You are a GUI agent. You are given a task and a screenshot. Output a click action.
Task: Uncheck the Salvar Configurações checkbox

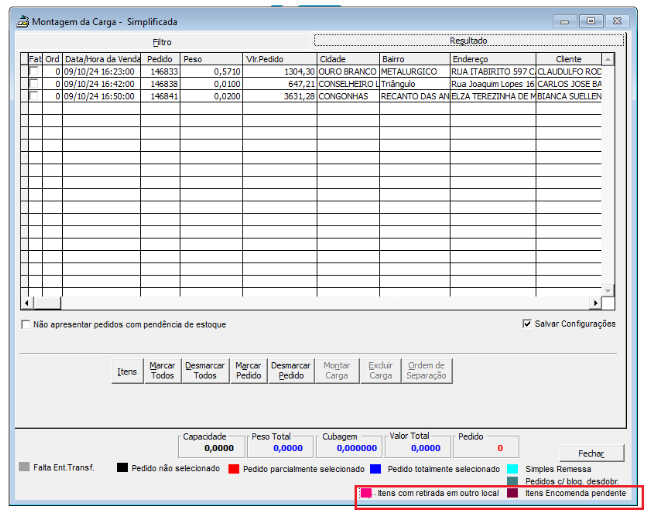click(x=527, y=324)
